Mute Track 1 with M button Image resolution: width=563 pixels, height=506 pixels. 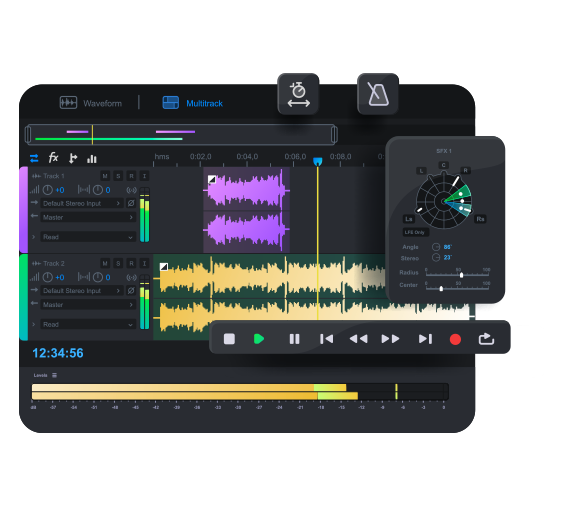(x=105, y=176)
